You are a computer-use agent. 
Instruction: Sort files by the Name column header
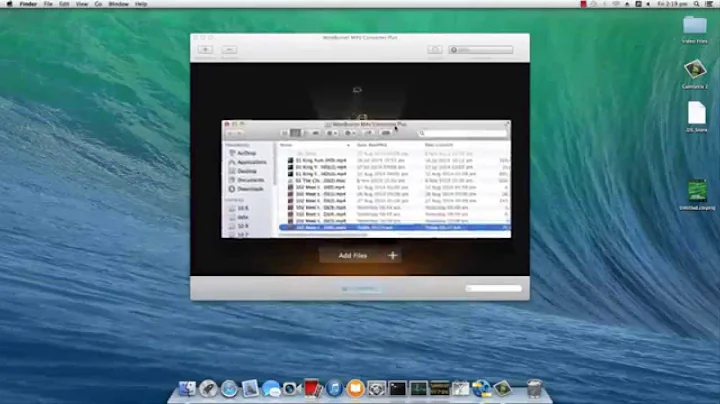[x=315, y=145]
